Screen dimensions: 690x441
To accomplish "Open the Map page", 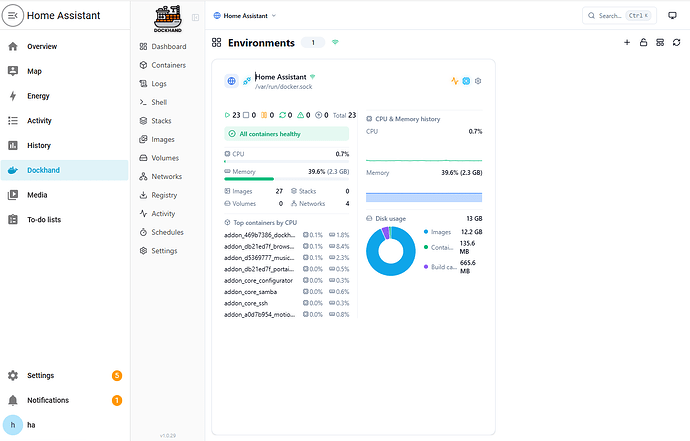I will (65, 71).
